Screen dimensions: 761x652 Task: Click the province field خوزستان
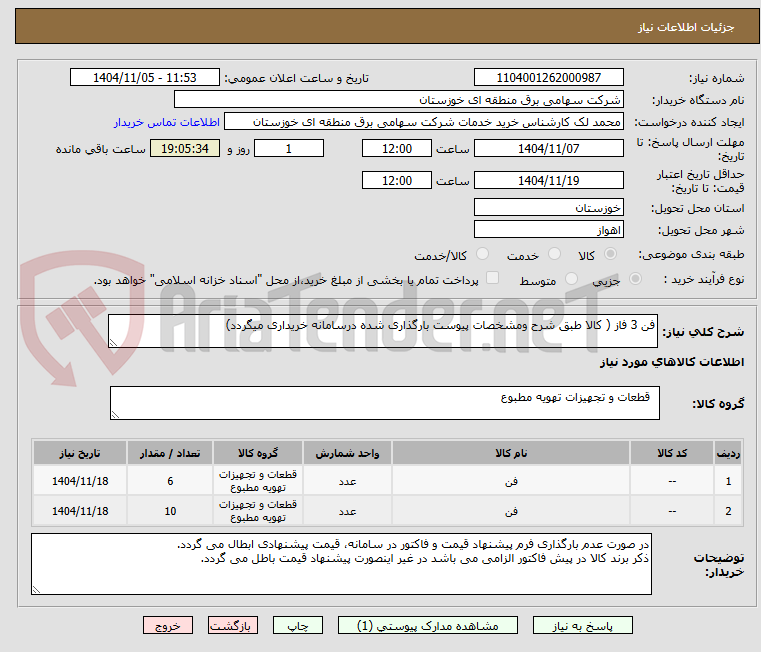[x=548, y=207]
